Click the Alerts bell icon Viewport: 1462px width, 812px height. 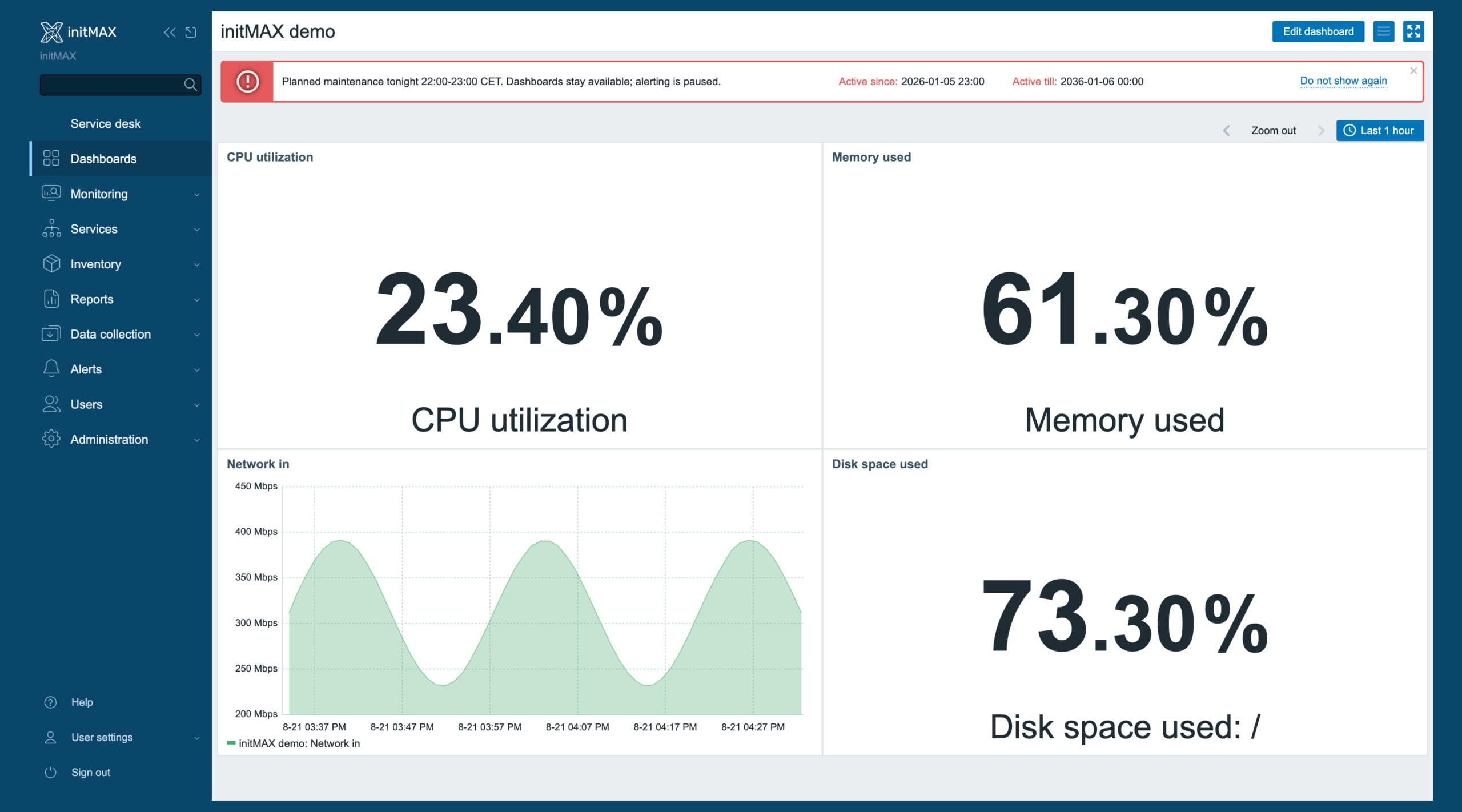[x=51, y=369]
